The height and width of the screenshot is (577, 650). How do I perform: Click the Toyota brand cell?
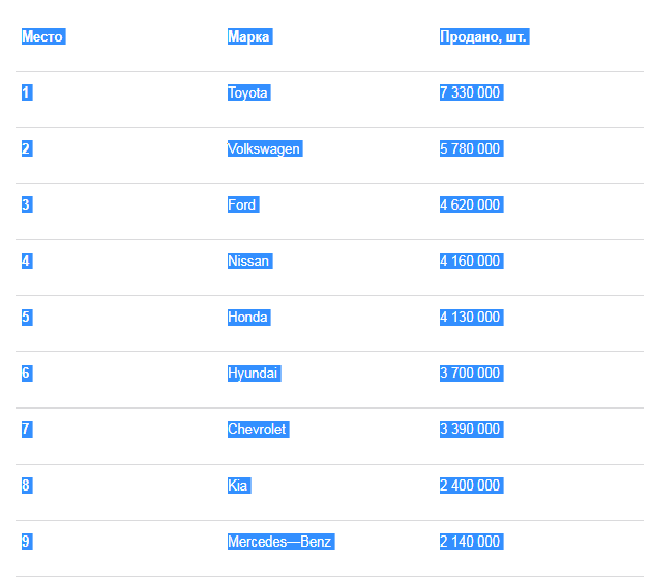pyautogui.click(x=248, y=93)
